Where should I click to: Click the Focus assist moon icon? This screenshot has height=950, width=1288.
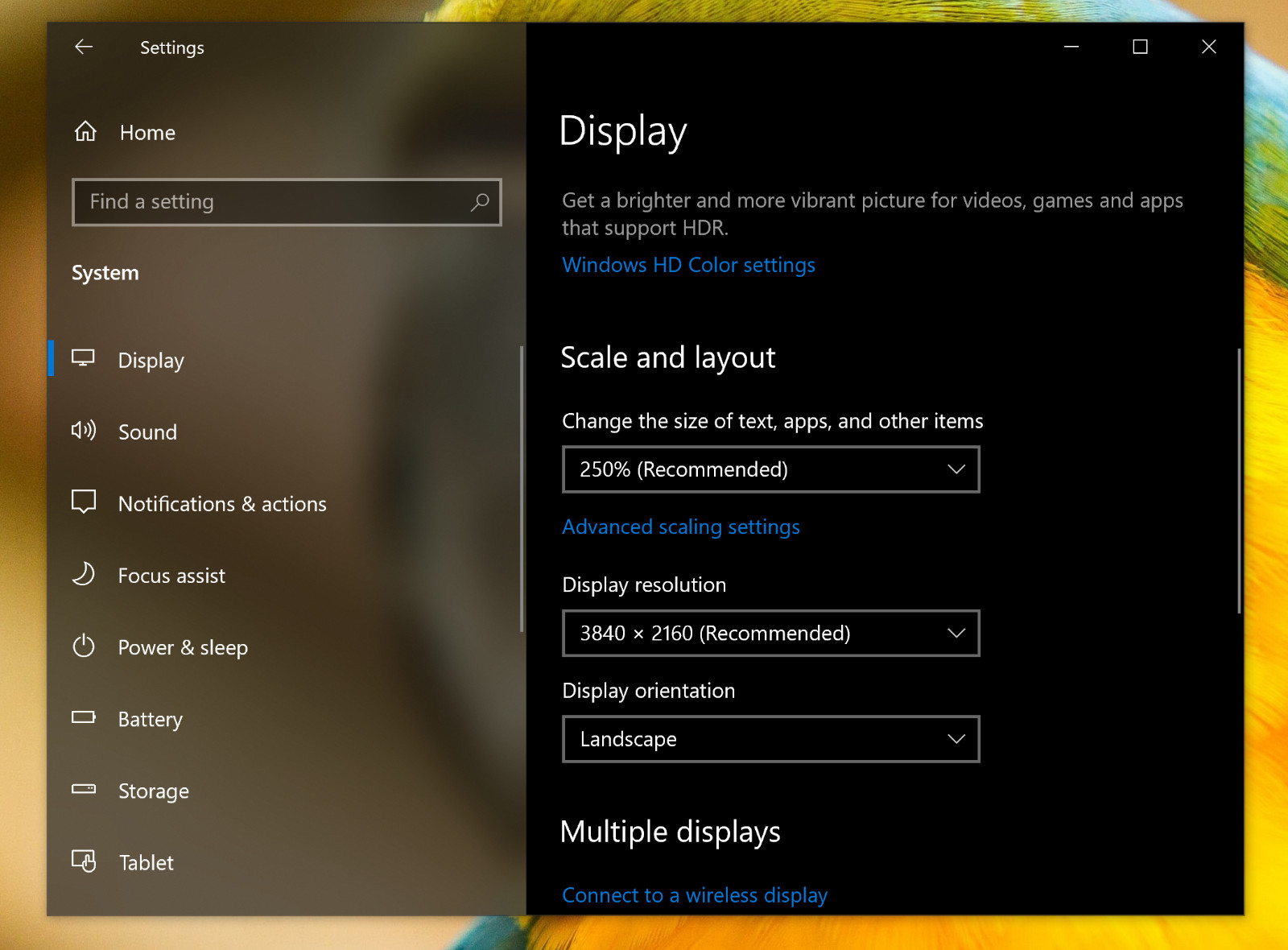pos(84,574)
